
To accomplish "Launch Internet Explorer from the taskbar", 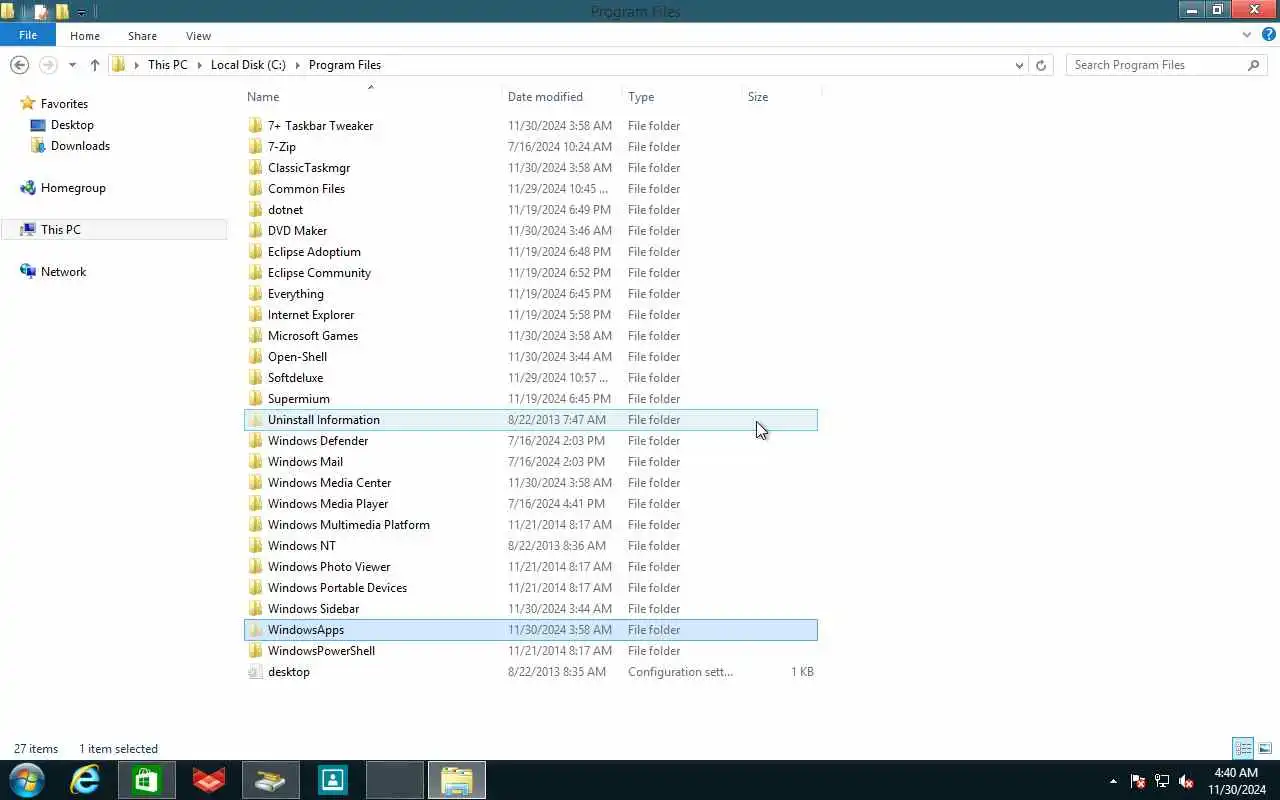I will click(85, 780).
